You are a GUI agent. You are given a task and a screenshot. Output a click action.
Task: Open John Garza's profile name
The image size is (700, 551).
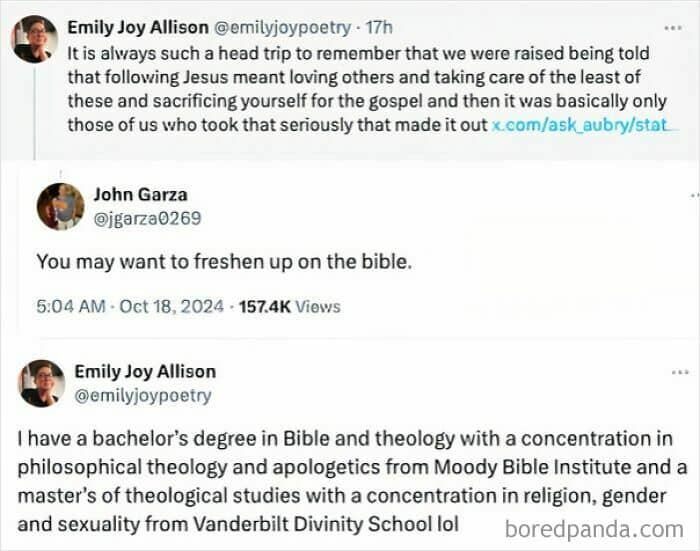140,194
